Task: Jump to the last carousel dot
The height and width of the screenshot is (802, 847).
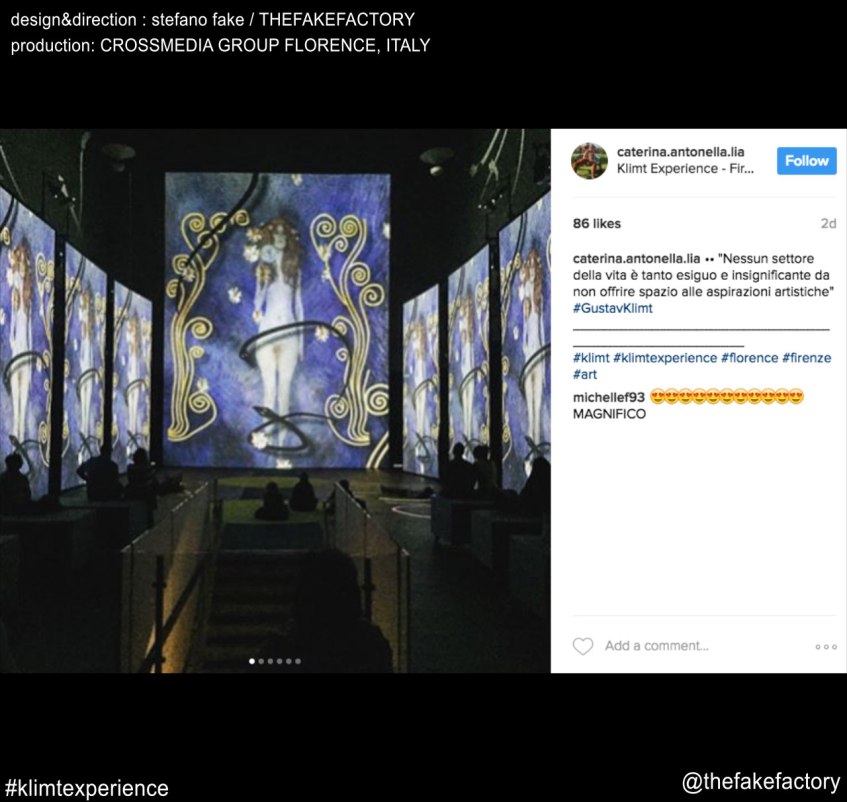Action: (298, 661)
